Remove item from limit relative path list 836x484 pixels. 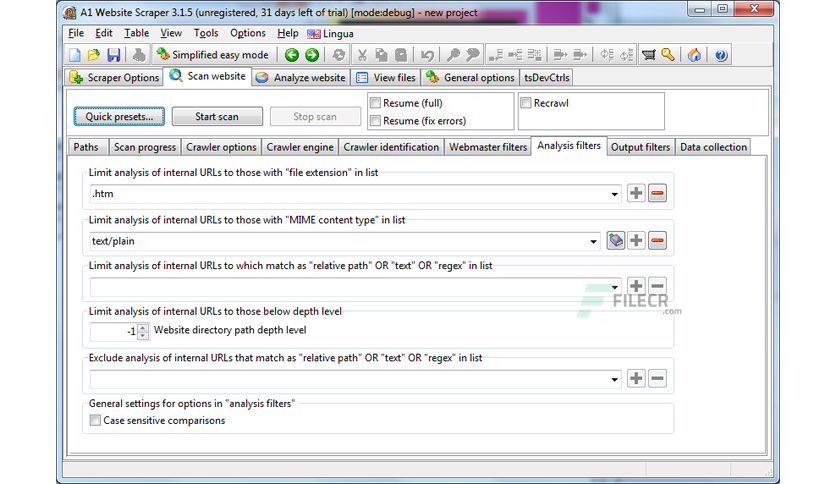(657, 286)
